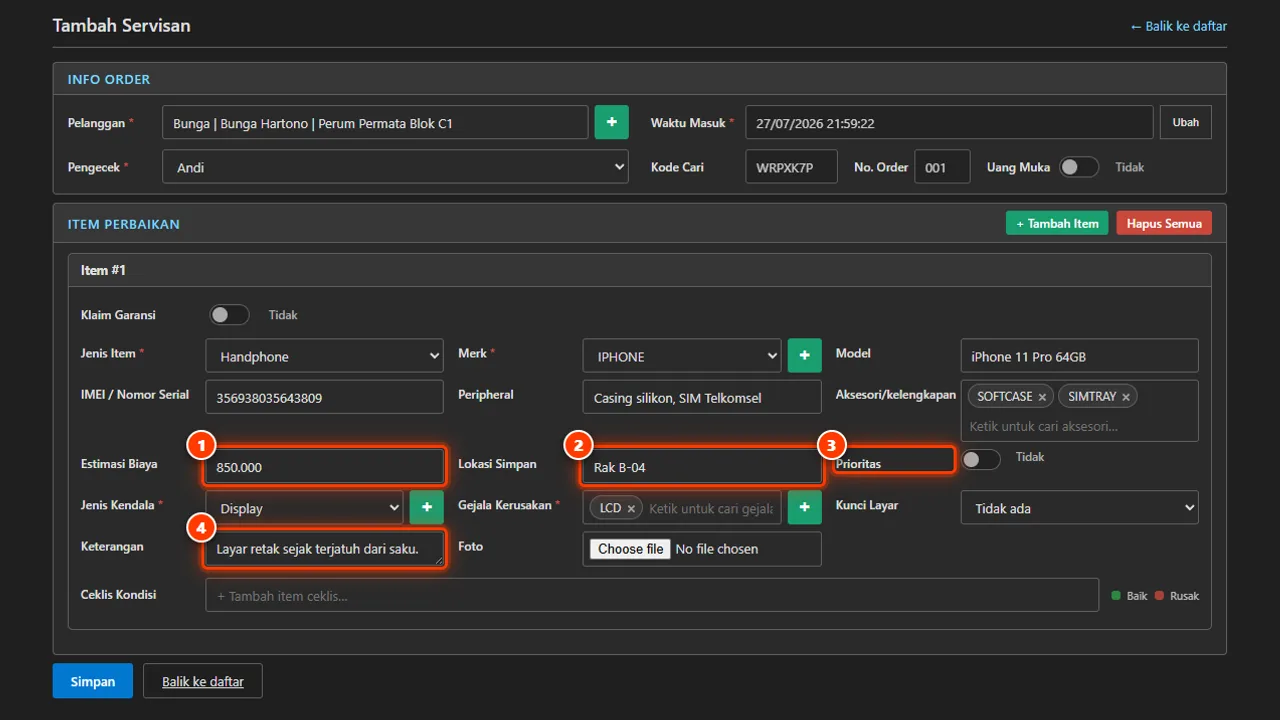Add new brand with plus button next to Merk
The height and width of the screenshot is (720, 1280).
tap(804, 355)
